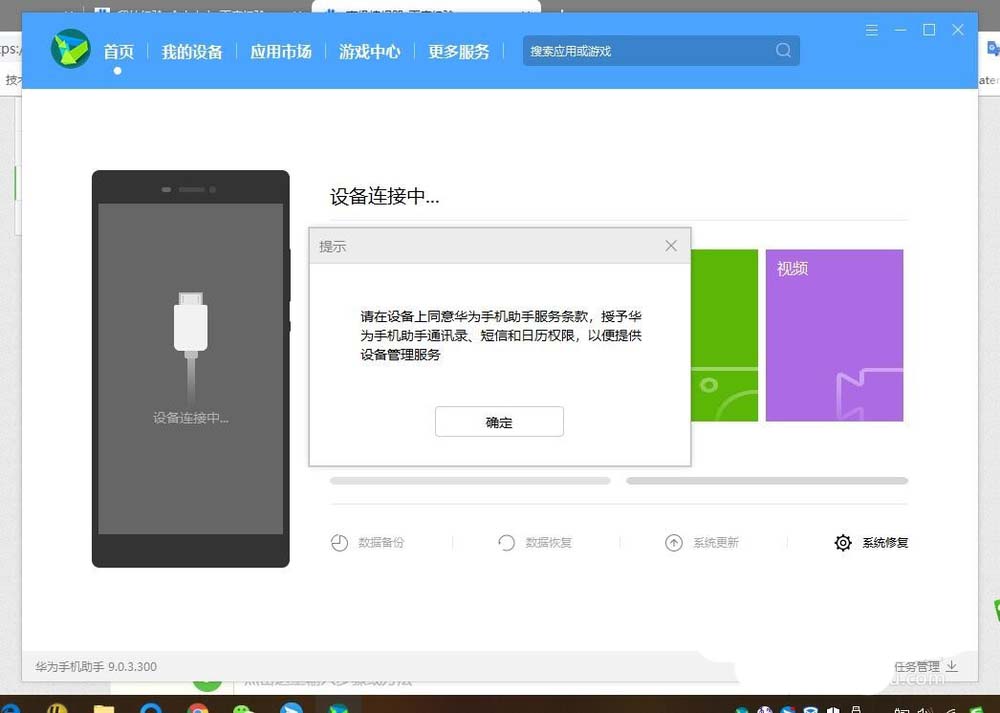This screenshot has height=713, width=1000.
Task: Click the 设备连接中... label on the phone screen
Action: point(191,418)
